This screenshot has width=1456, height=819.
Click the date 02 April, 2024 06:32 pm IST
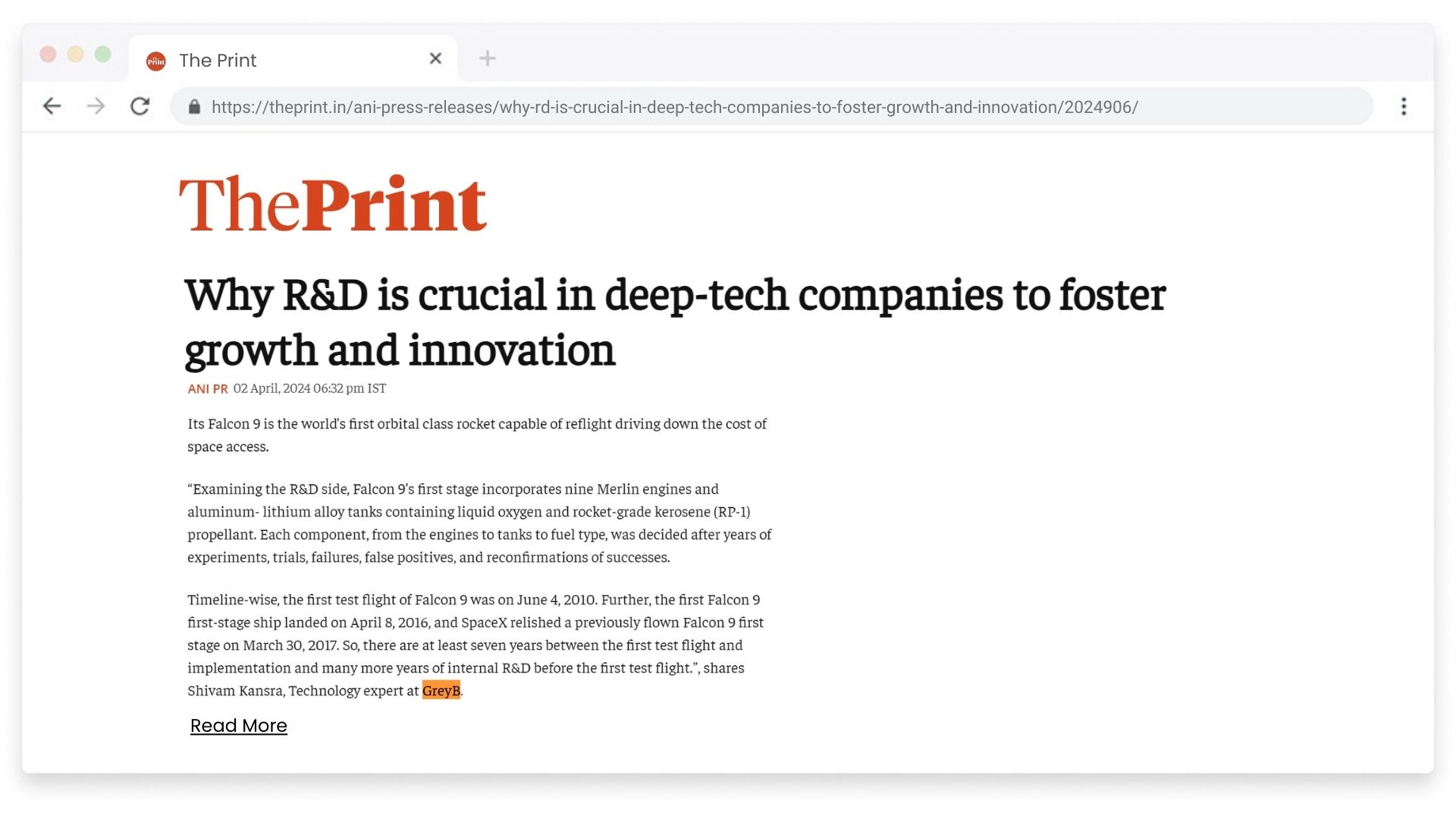pyautogui.click(x=309, y=388)
